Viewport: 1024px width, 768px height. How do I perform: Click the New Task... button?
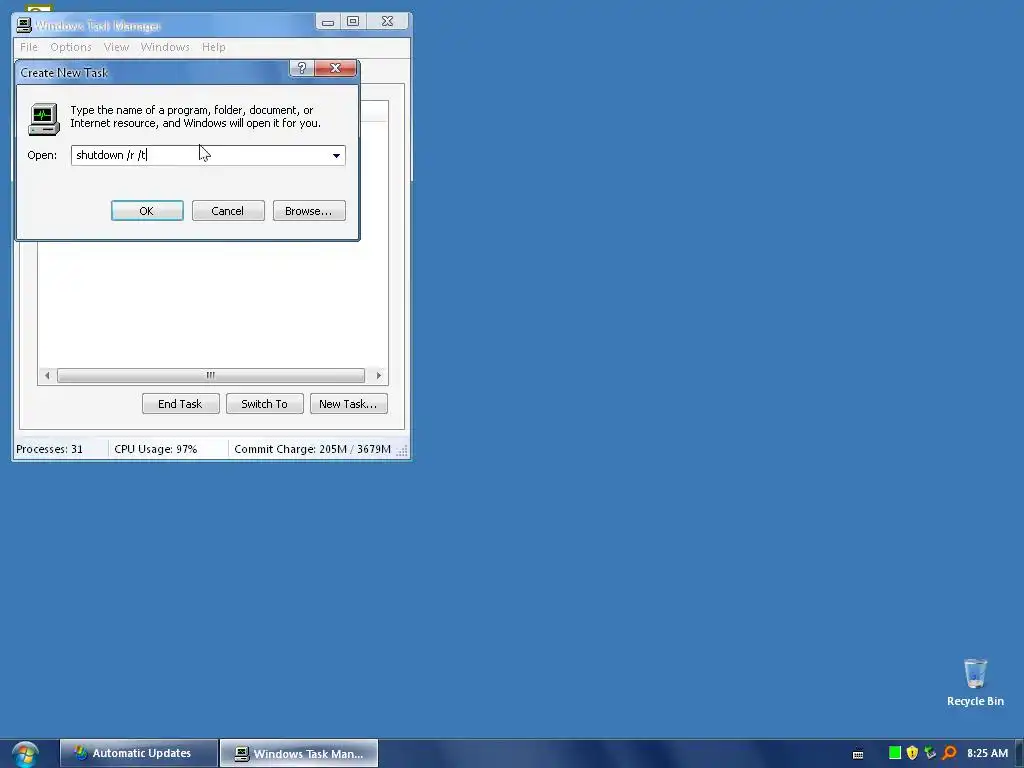tap(349, 404)
